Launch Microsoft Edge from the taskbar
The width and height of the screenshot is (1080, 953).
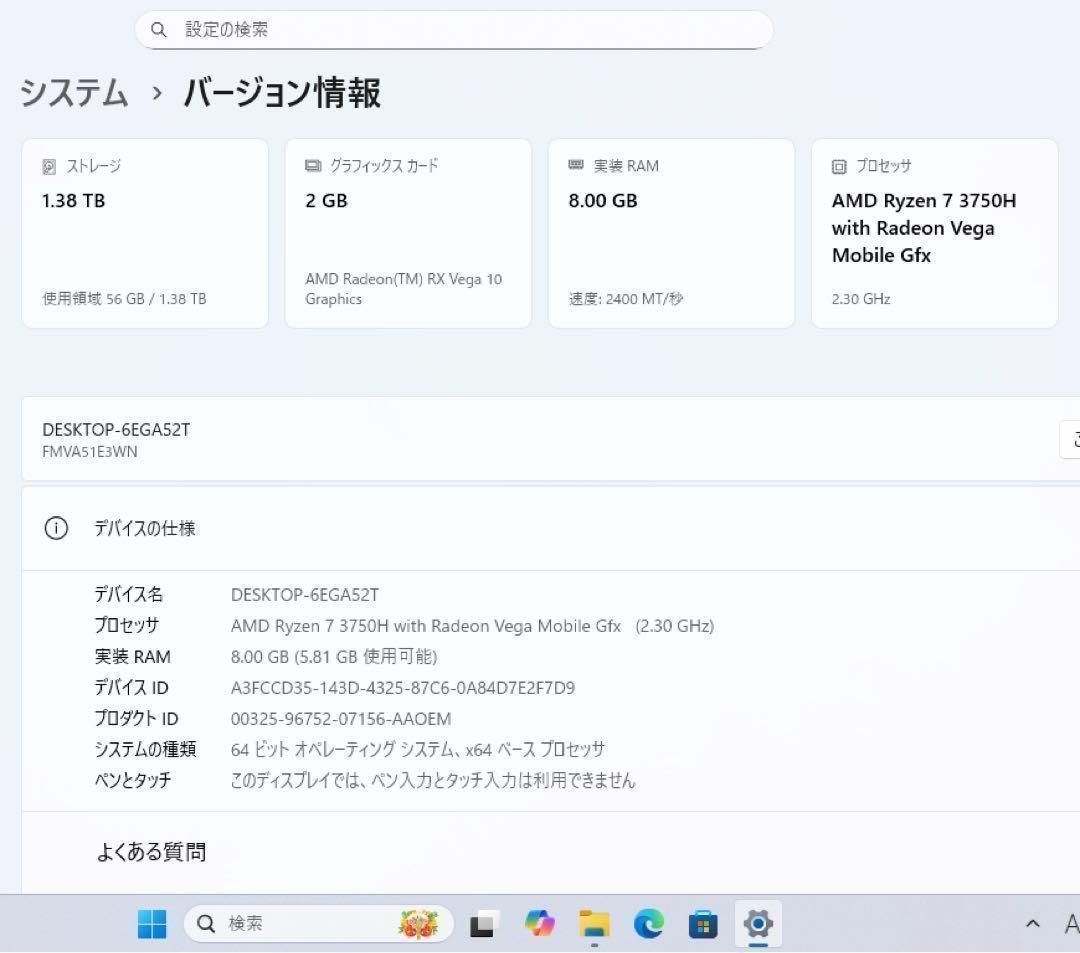coord(649,924)
